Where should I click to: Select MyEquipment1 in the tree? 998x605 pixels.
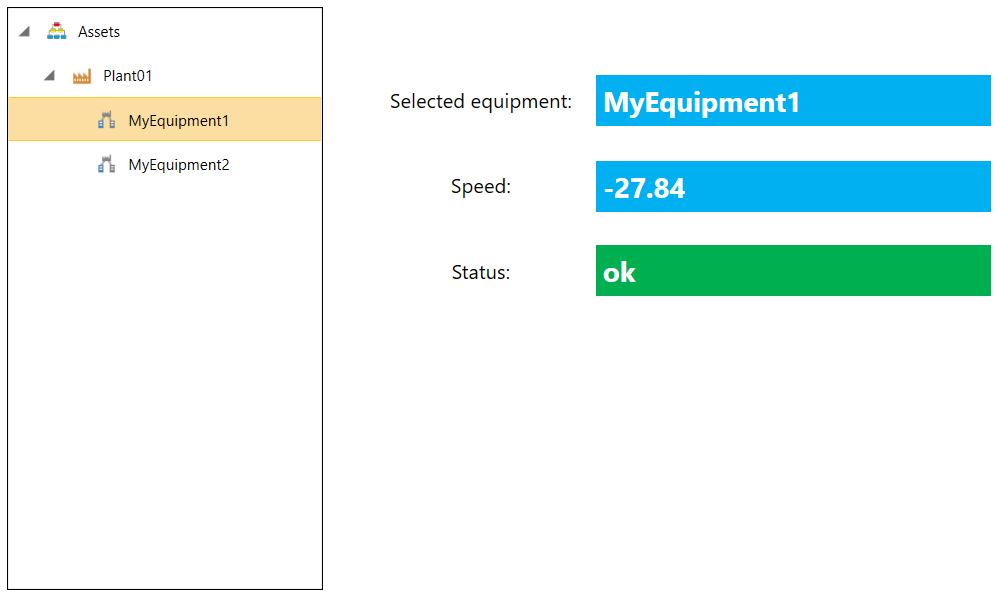pyautogui.click(x=178, y=120)
